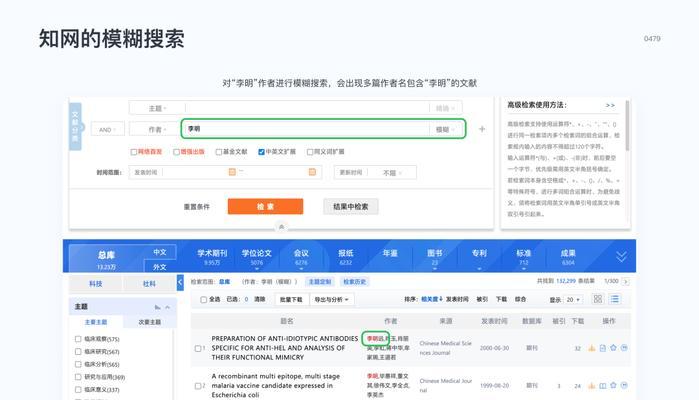
Task: Switch results to list view
Action: [x=615, y=299]
